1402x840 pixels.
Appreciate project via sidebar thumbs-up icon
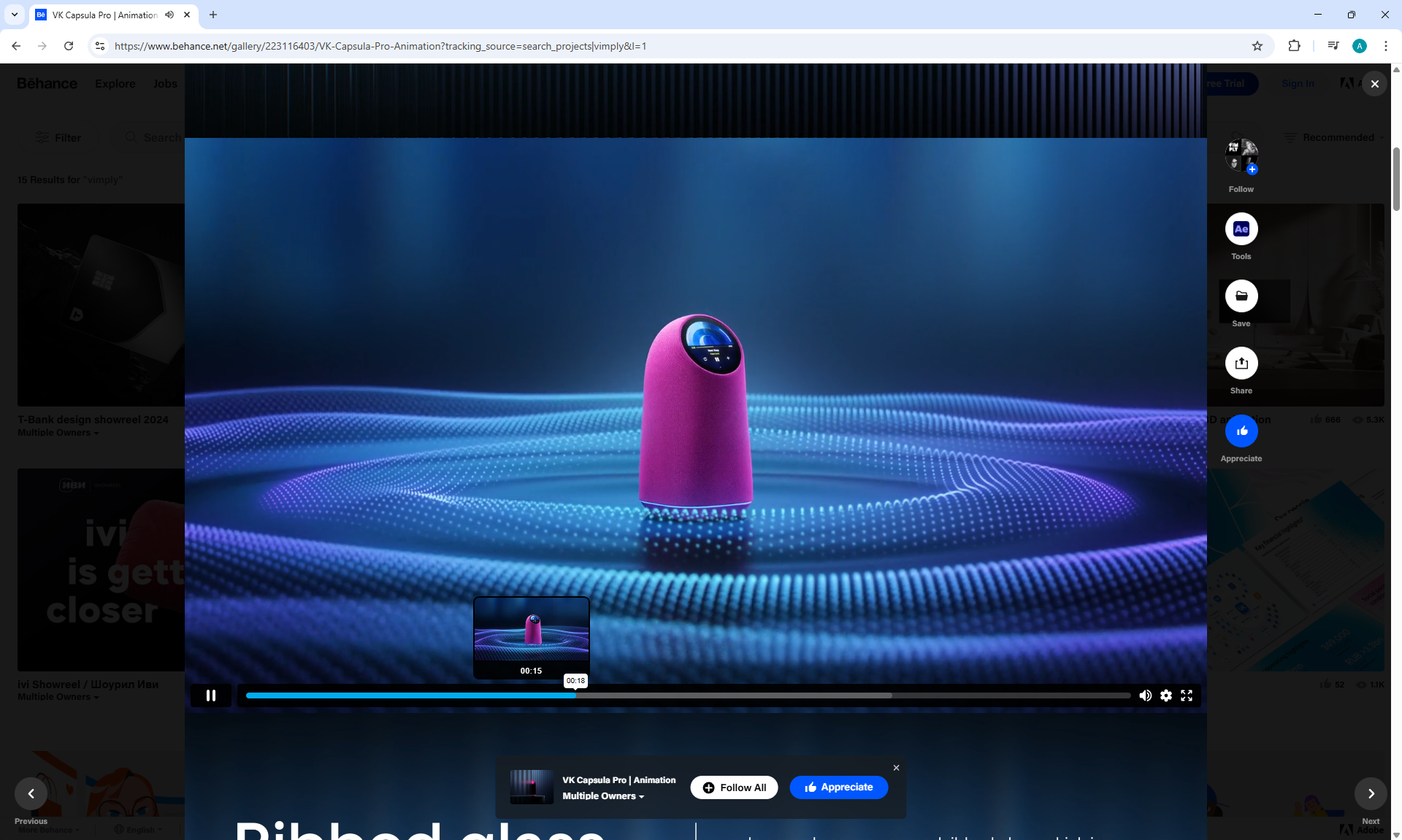(x=1241, y=431)
